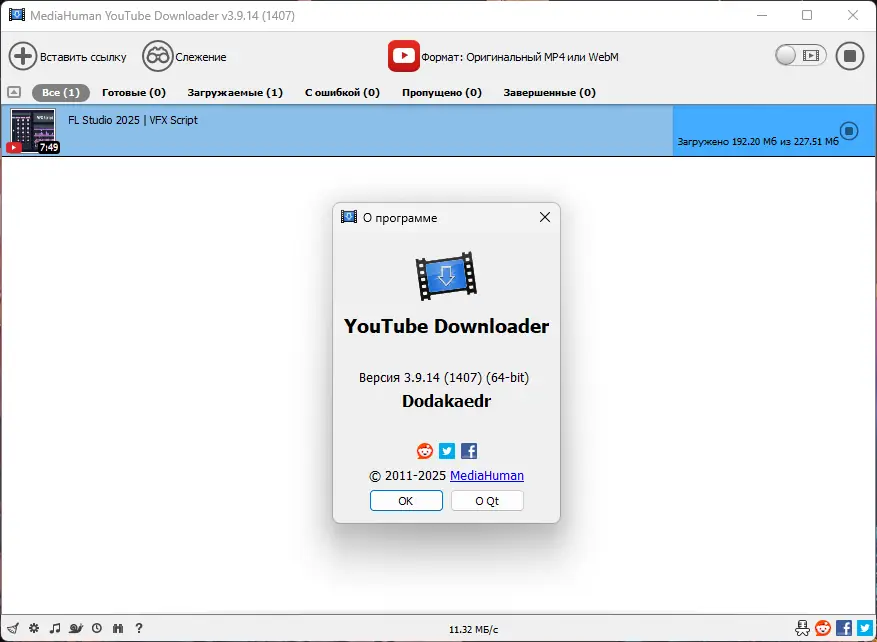Click the small icon in О программе title bar
This screenshot has width=877, height=642.
pos(349,217)
